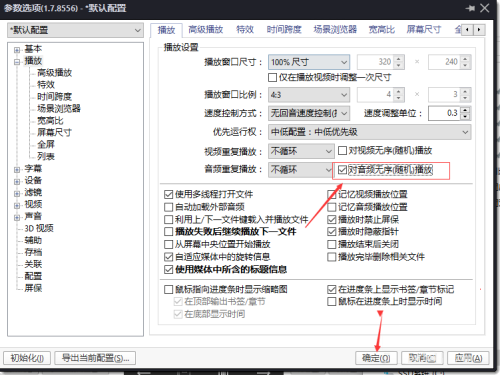Switch to the 场景浏览器 tab

coord(335,30)
